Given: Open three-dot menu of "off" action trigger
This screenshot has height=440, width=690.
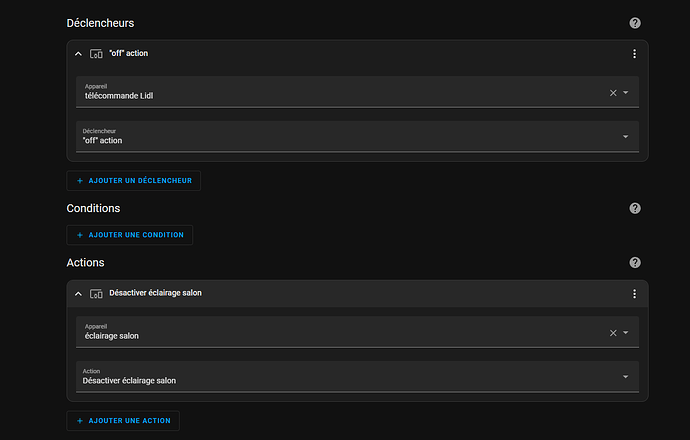Looking at the screenshot, I should coord(634,54).
